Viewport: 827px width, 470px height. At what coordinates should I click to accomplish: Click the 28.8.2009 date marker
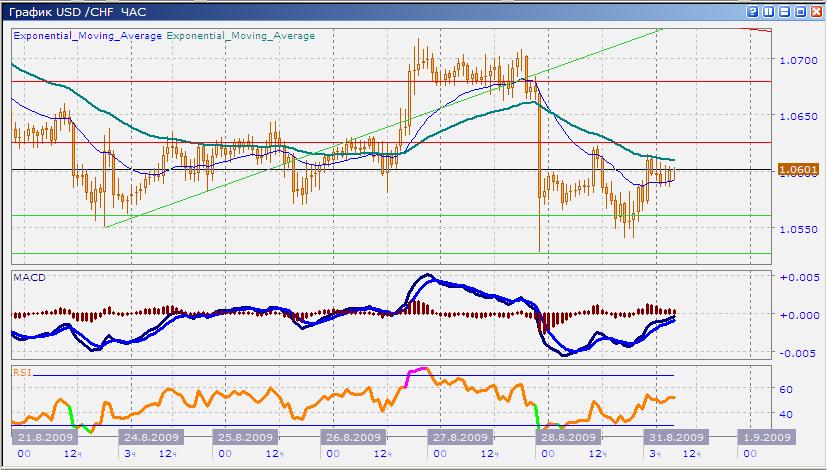tap(562, 438)
